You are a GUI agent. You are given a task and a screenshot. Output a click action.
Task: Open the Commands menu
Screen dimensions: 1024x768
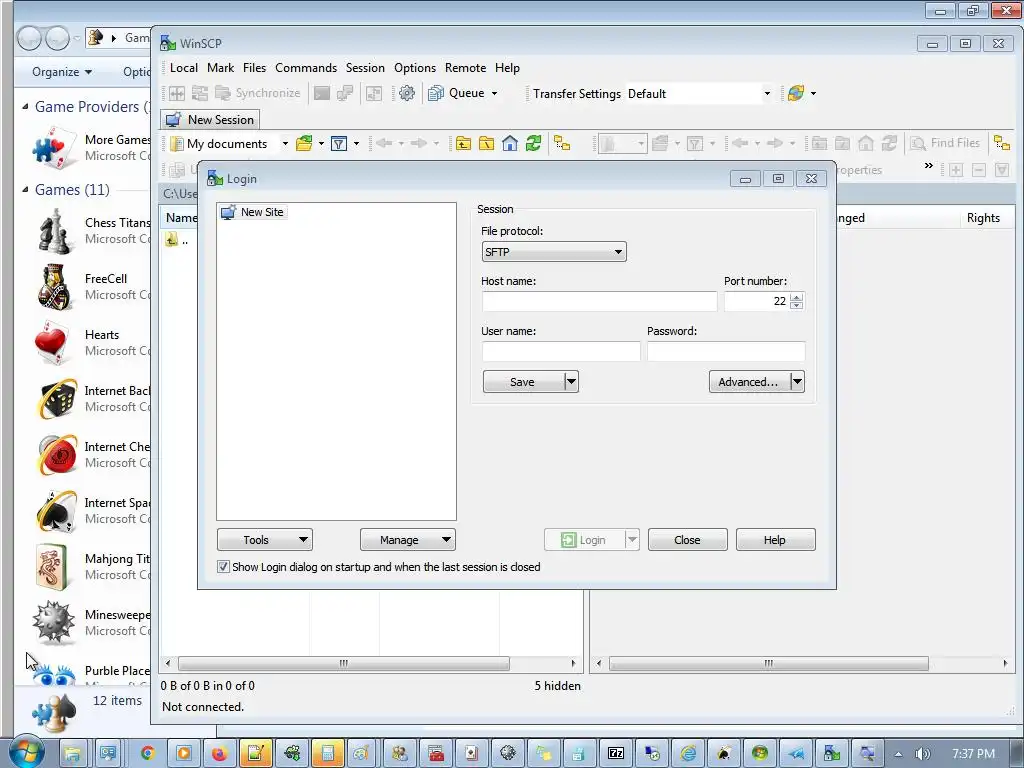[x=306, y=68]
